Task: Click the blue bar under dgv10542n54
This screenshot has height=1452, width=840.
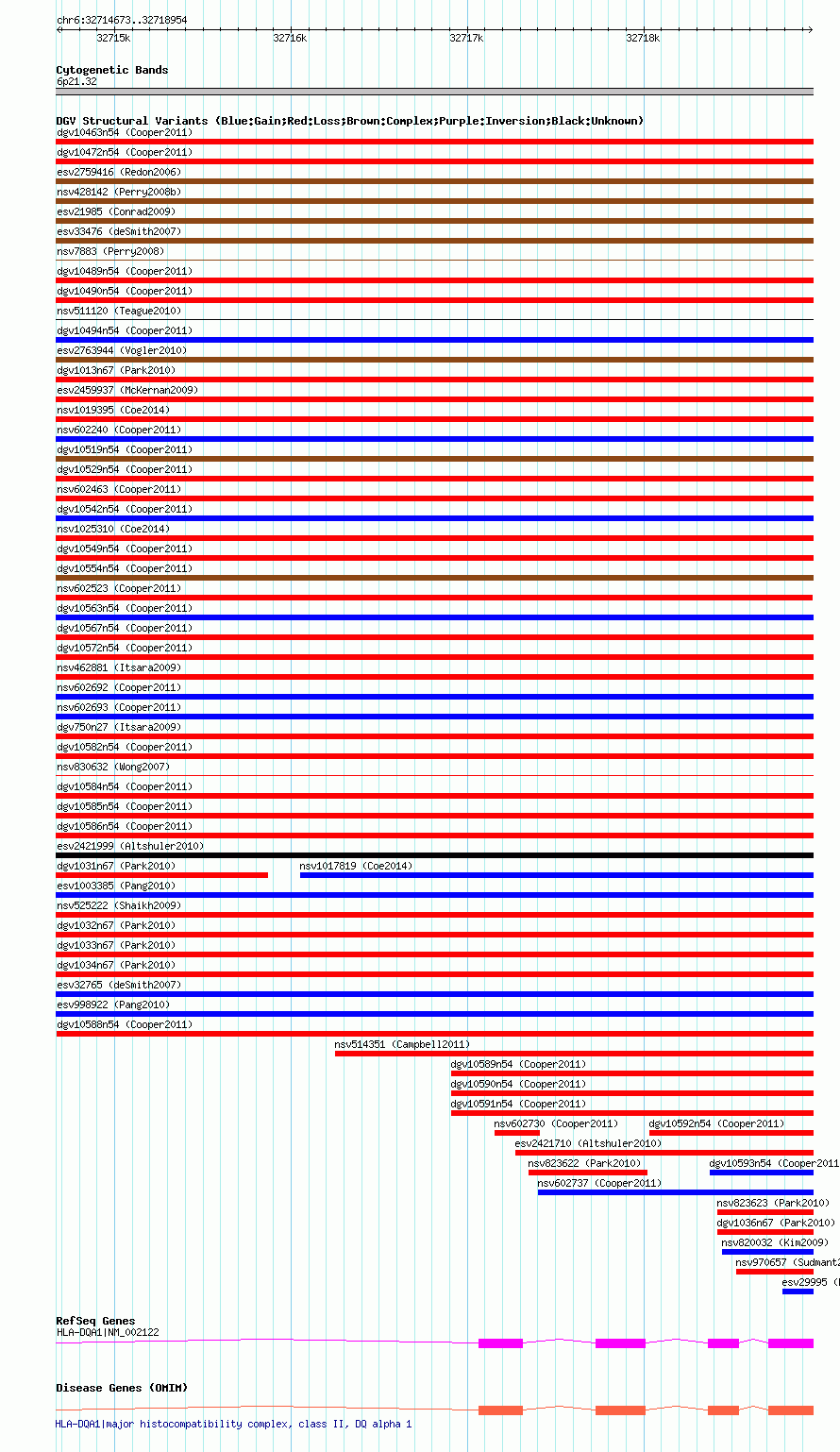Action: (435, 518)
